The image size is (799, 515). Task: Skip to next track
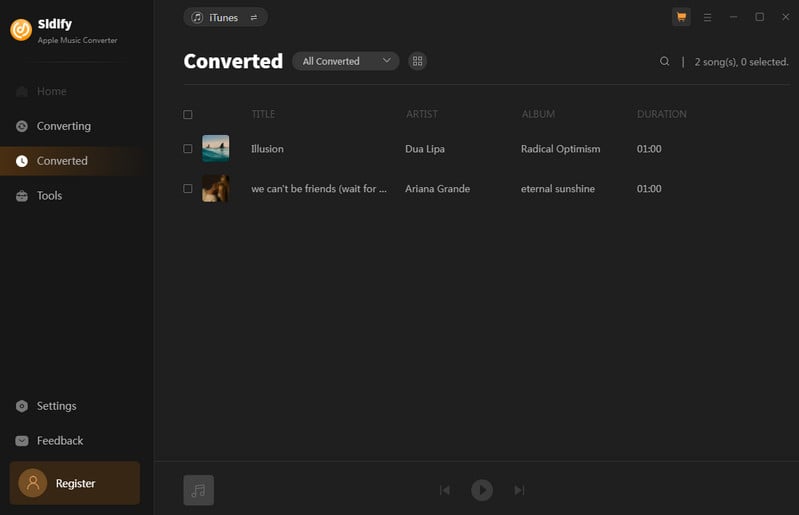coord(519,490)
